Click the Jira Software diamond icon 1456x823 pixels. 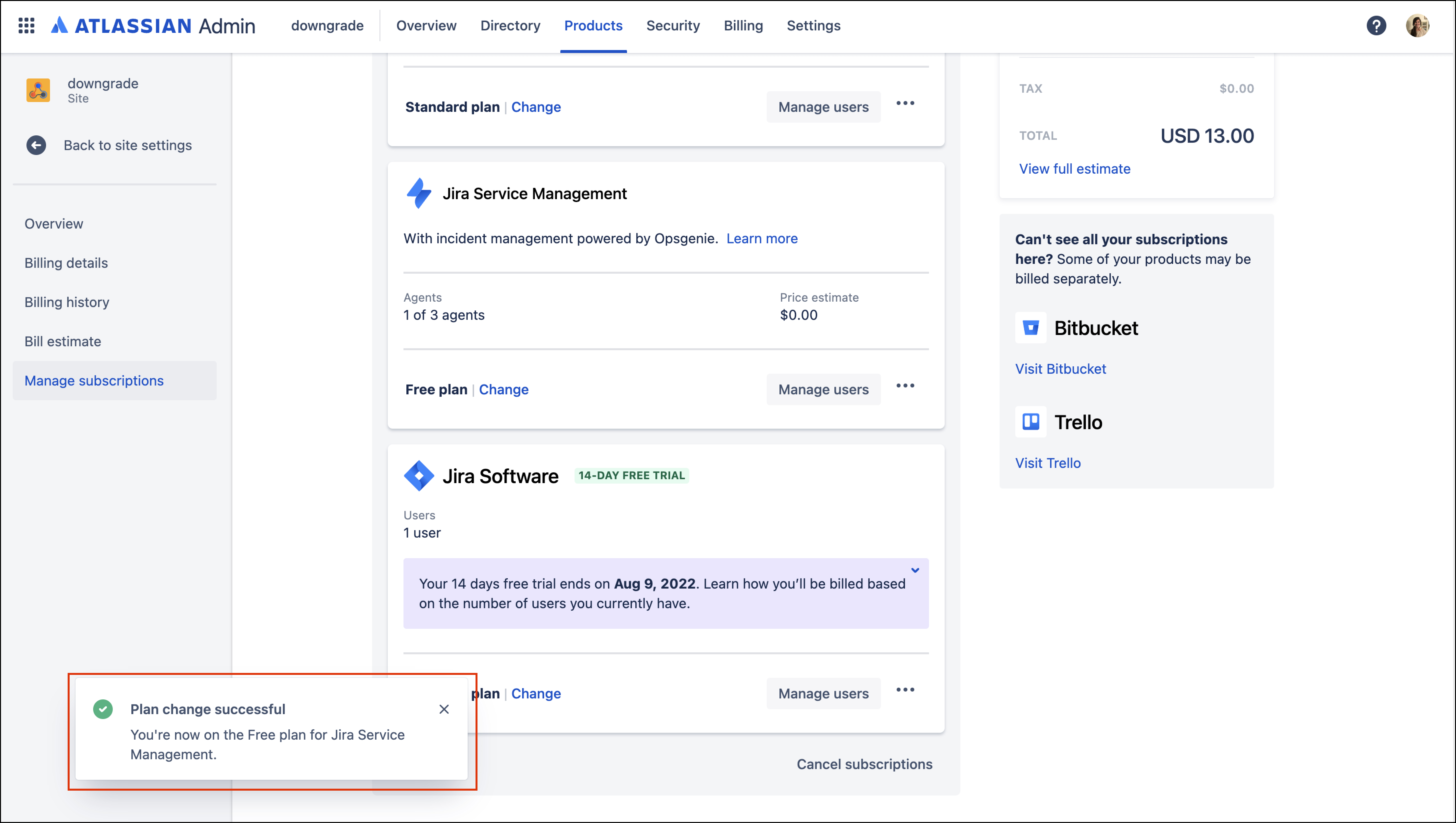click(419, 476)
